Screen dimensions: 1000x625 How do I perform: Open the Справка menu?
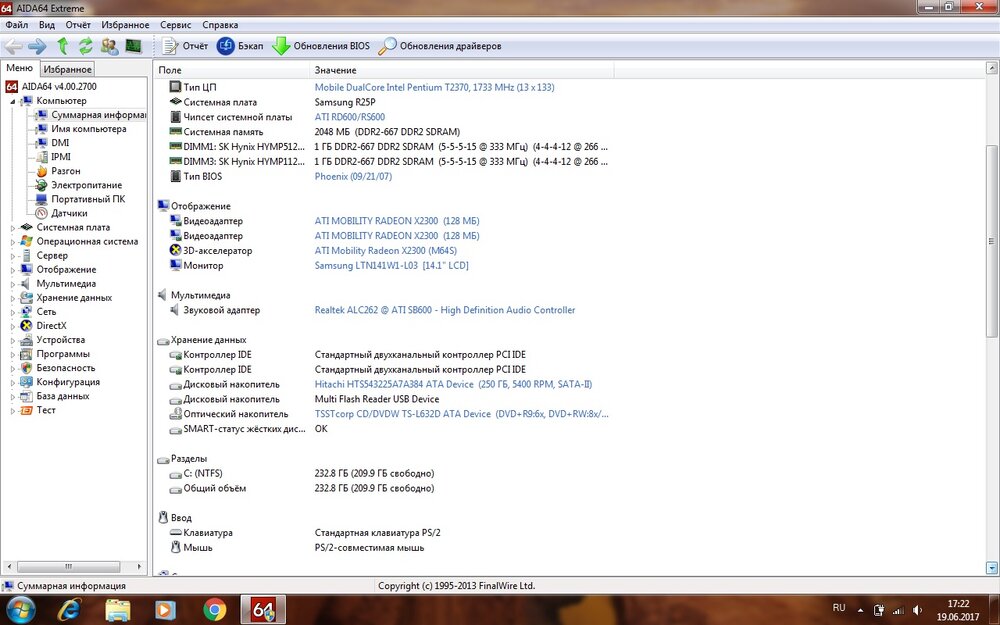click(x=220, y=25)
